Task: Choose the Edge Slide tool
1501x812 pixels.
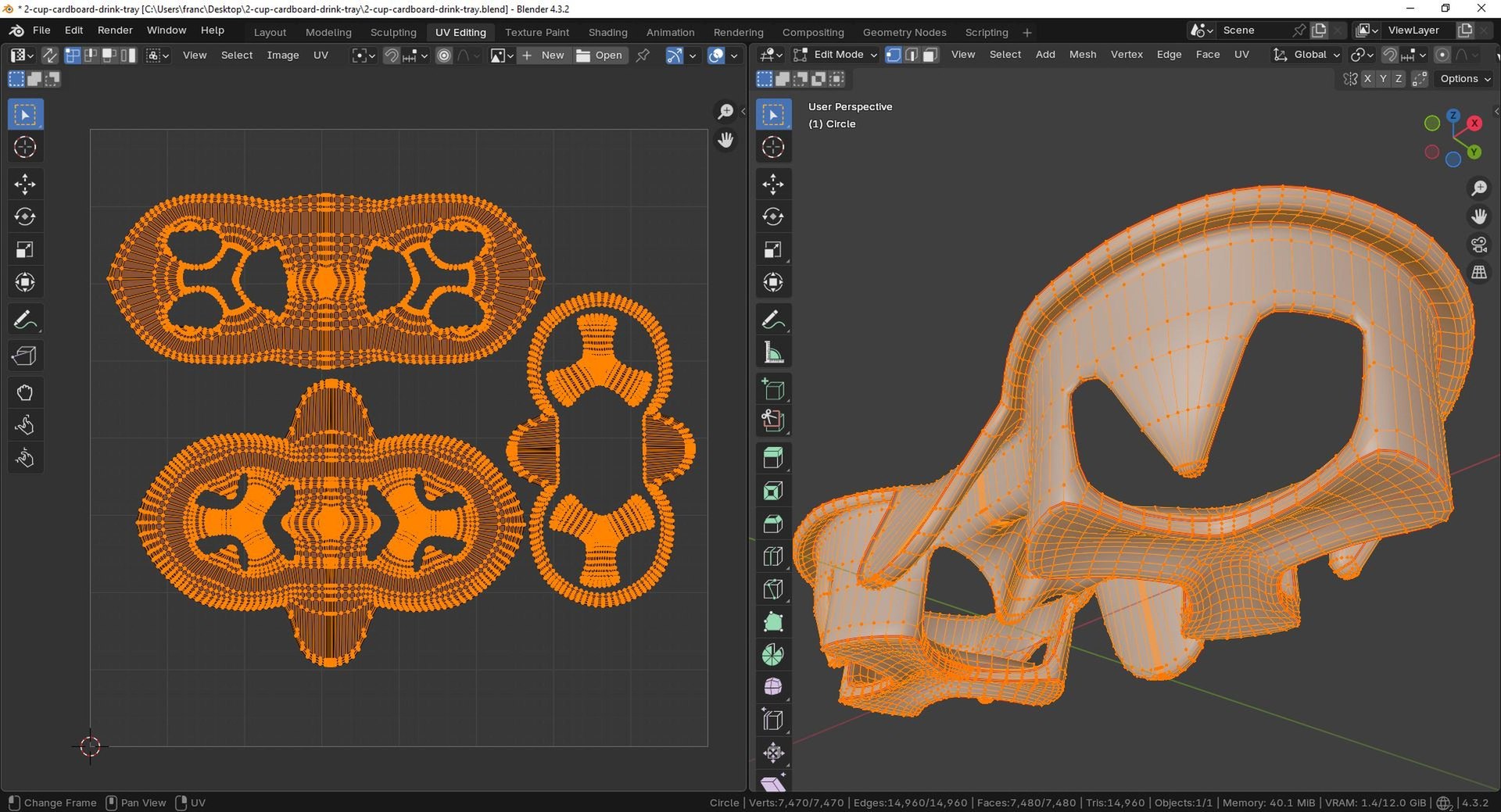Action: pyautogui.click(x=773, y=720)
